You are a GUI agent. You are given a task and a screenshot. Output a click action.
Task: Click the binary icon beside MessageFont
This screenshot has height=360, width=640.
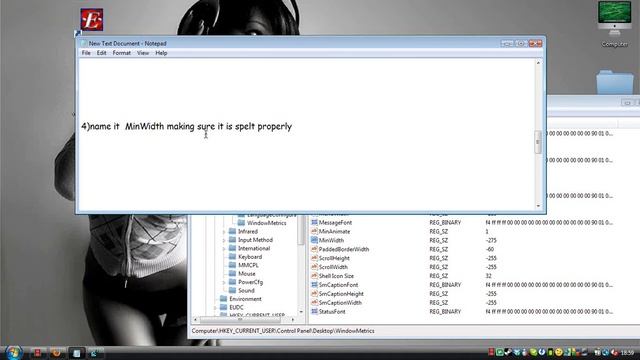[x=314, y=222]
